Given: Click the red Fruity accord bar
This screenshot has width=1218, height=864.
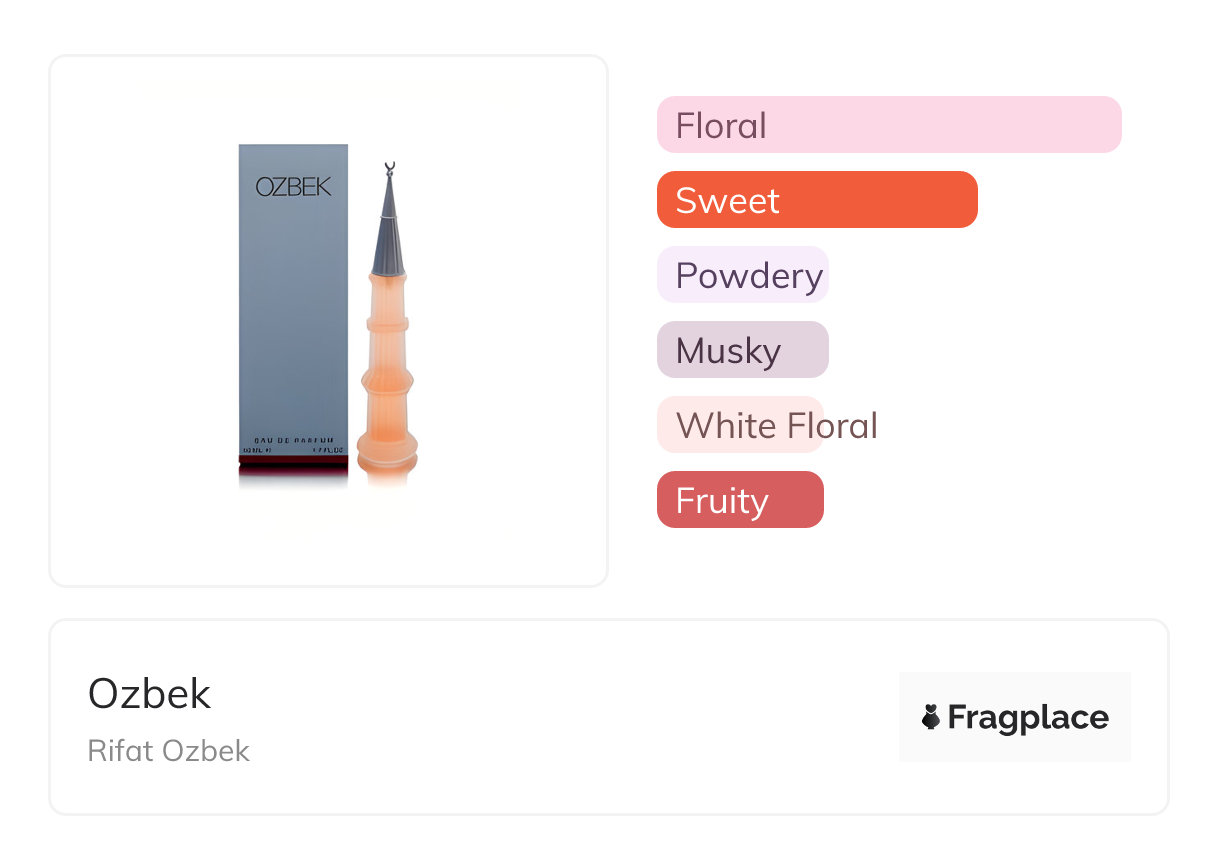Looking at the screenshot, I should (740, 500).
